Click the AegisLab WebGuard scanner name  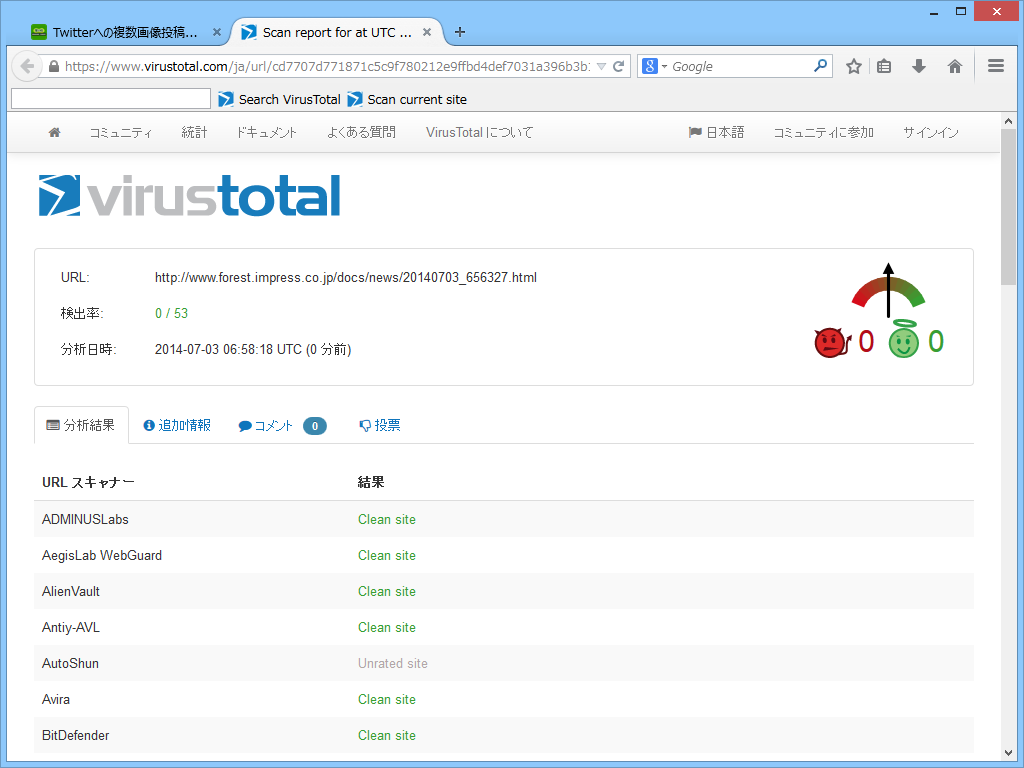coord(102,555)
